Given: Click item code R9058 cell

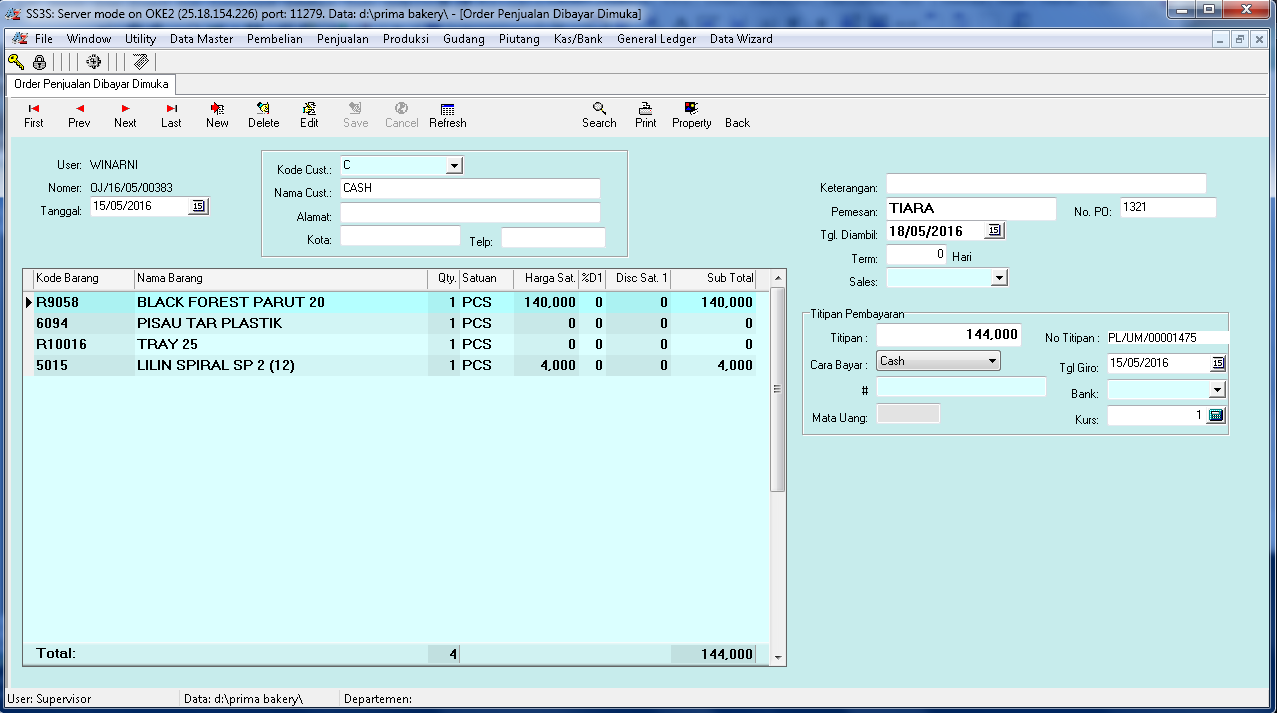Looking at the screenshot, I should pos(84,302).
